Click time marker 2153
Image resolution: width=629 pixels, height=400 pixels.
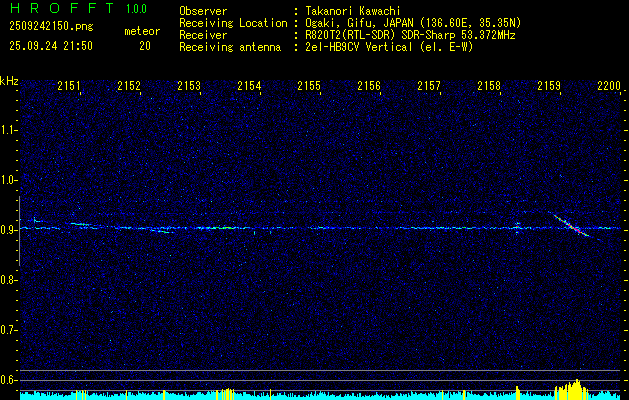coord(189,85)
